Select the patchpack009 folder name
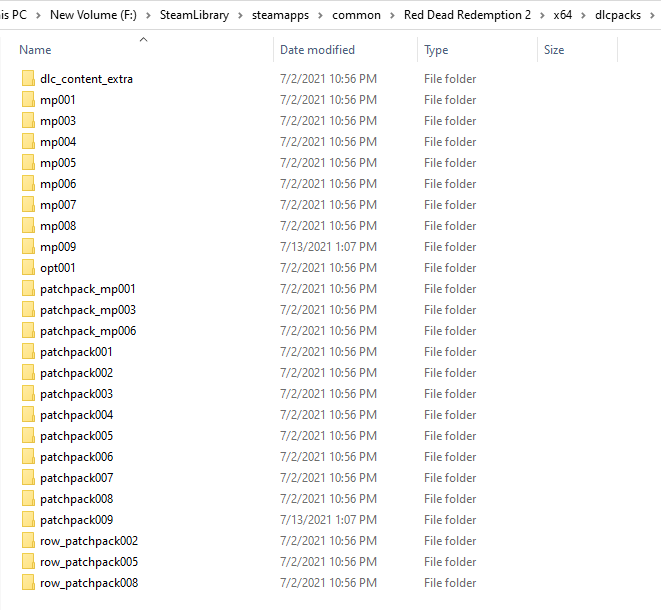The height and width of the screenshot is (610, 661). tap(77, 520)
